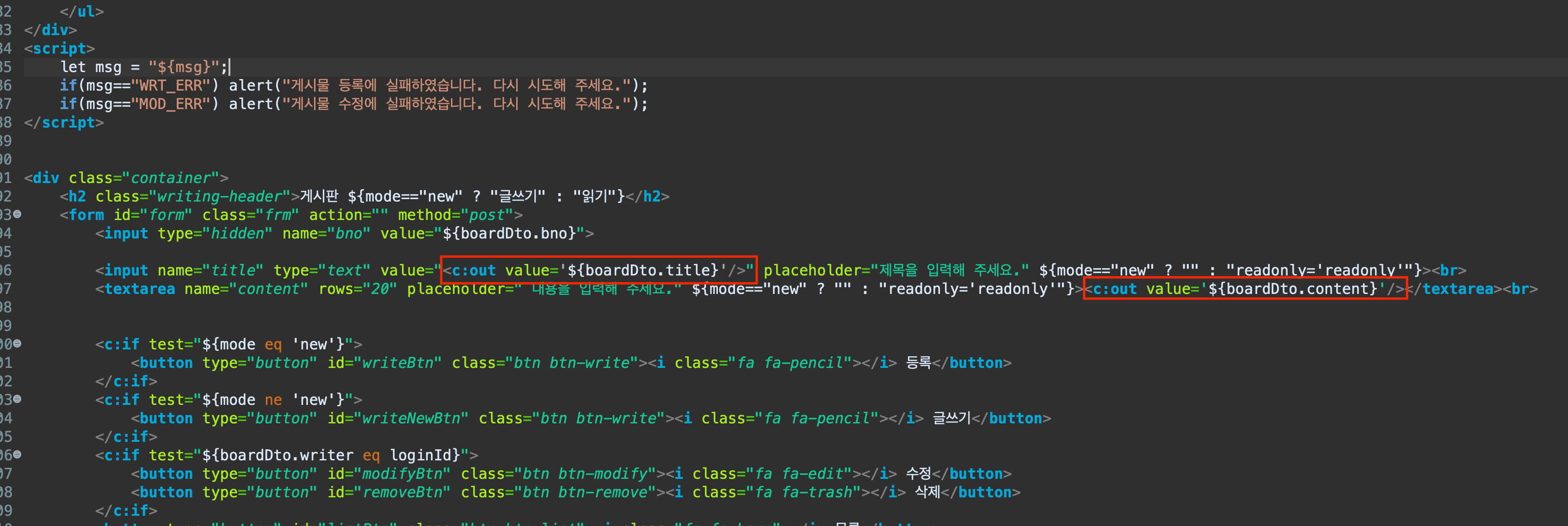Collapse the form element fold marker
1568x526 pixels.
coord(17,214)
